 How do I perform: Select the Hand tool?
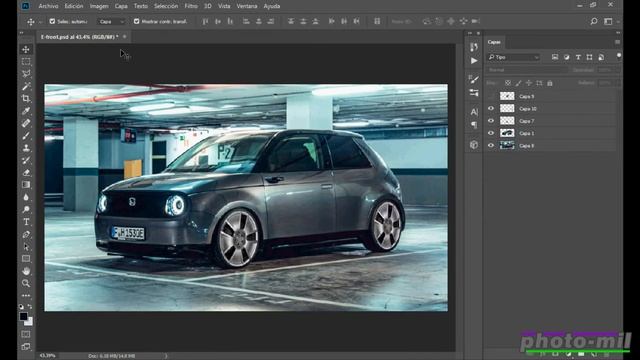(x=26, y=271)
